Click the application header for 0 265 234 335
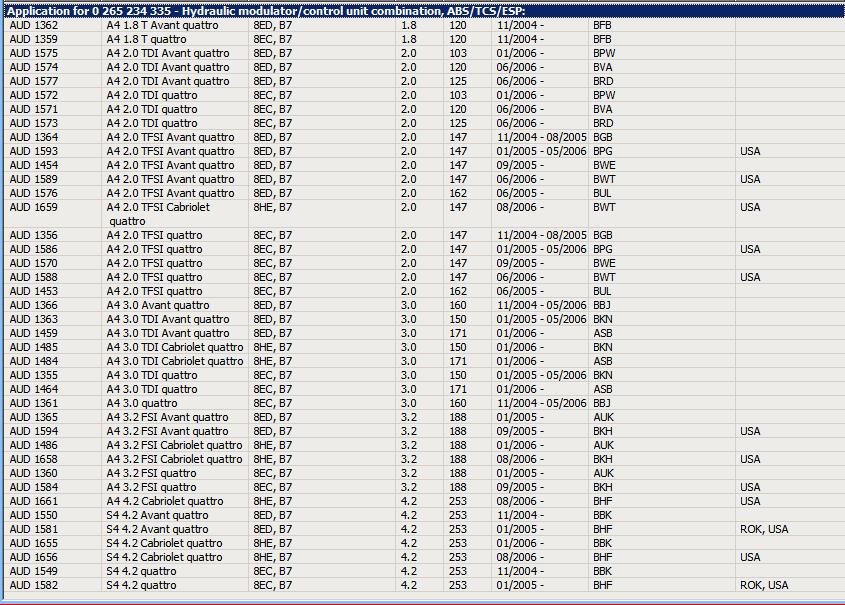Screen dimensions: 845x605 tap(422, 11)
